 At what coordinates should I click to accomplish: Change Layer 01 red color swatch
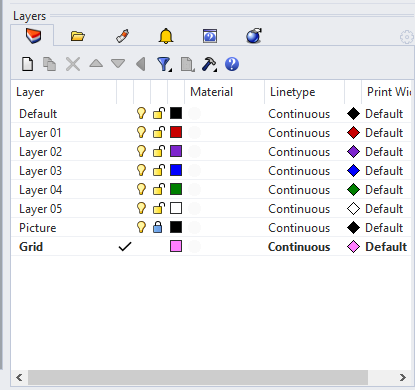[x=176, y=132]
